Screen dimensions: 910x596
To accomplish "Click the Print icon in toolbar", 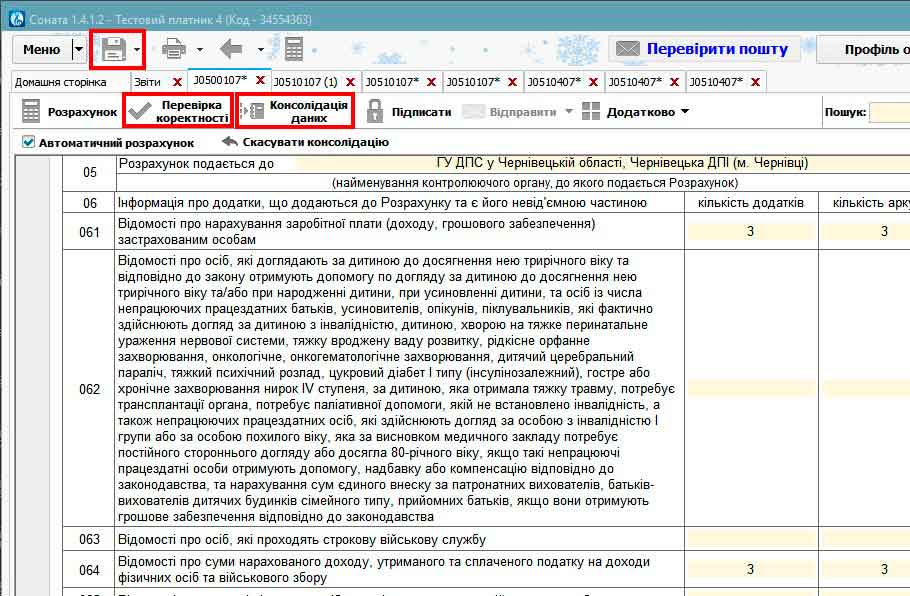I will 174,49.
